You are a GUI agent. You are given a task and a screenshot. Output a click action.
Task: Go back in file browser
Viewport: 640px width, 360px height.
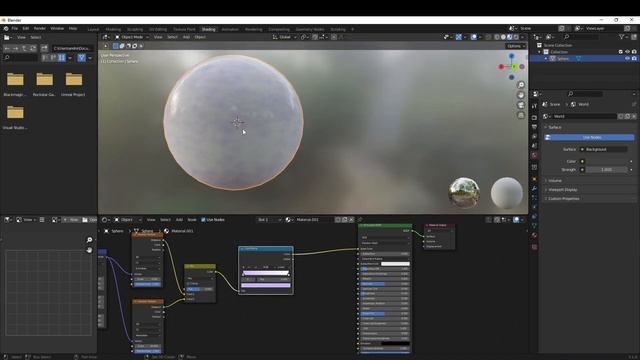click(7, 48)
